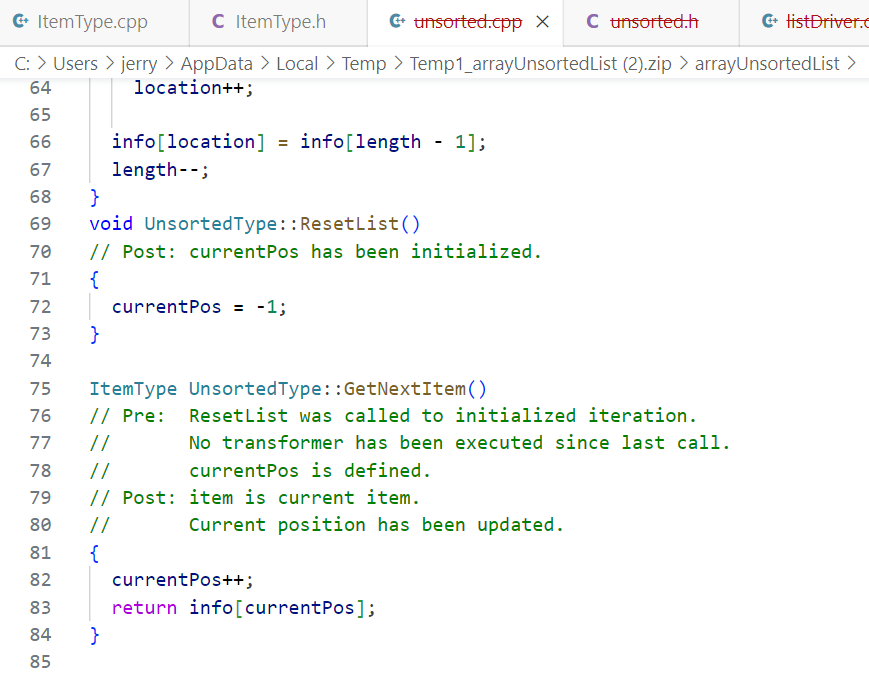Close the unsorted.cpp tab
Image resolution: width=869 pixels, height=683 pixels.
pos(542,19)
